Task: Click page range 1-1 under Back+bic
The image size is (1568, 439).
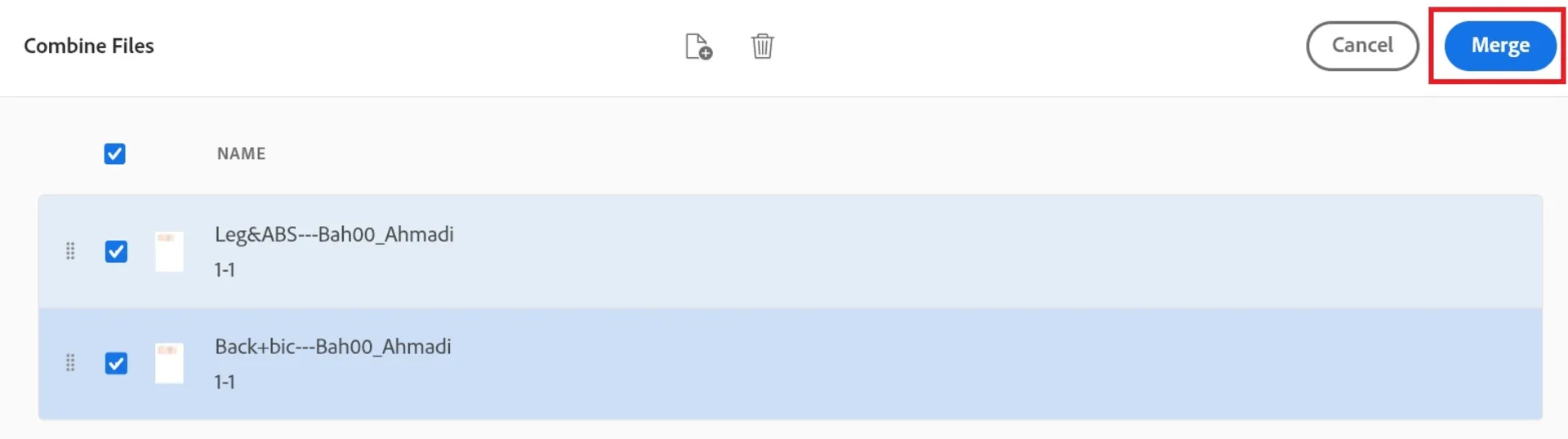Action: tap(225, 382)
